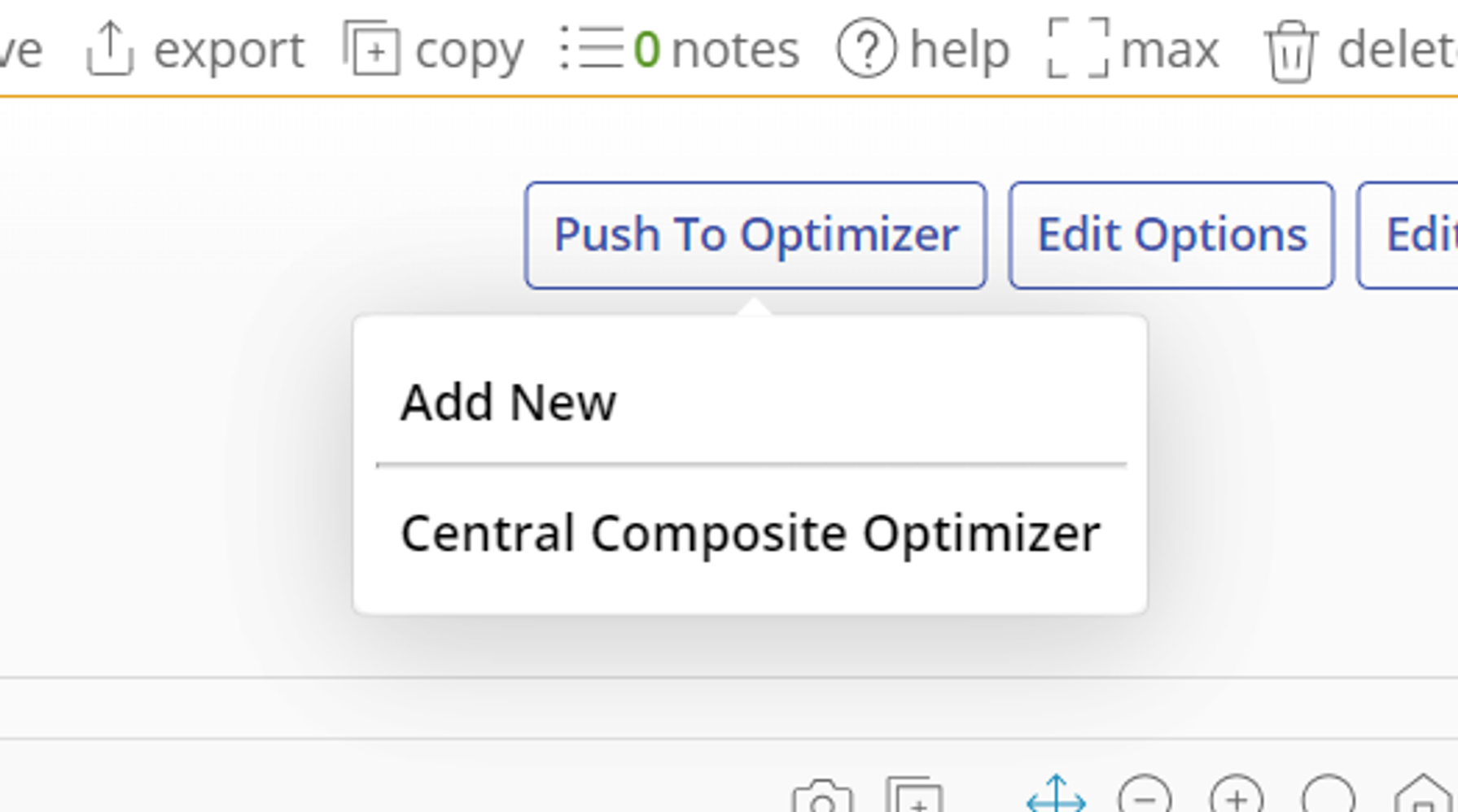Click the export text label
Screen dimensions: 1458x812
coord(229,50)
